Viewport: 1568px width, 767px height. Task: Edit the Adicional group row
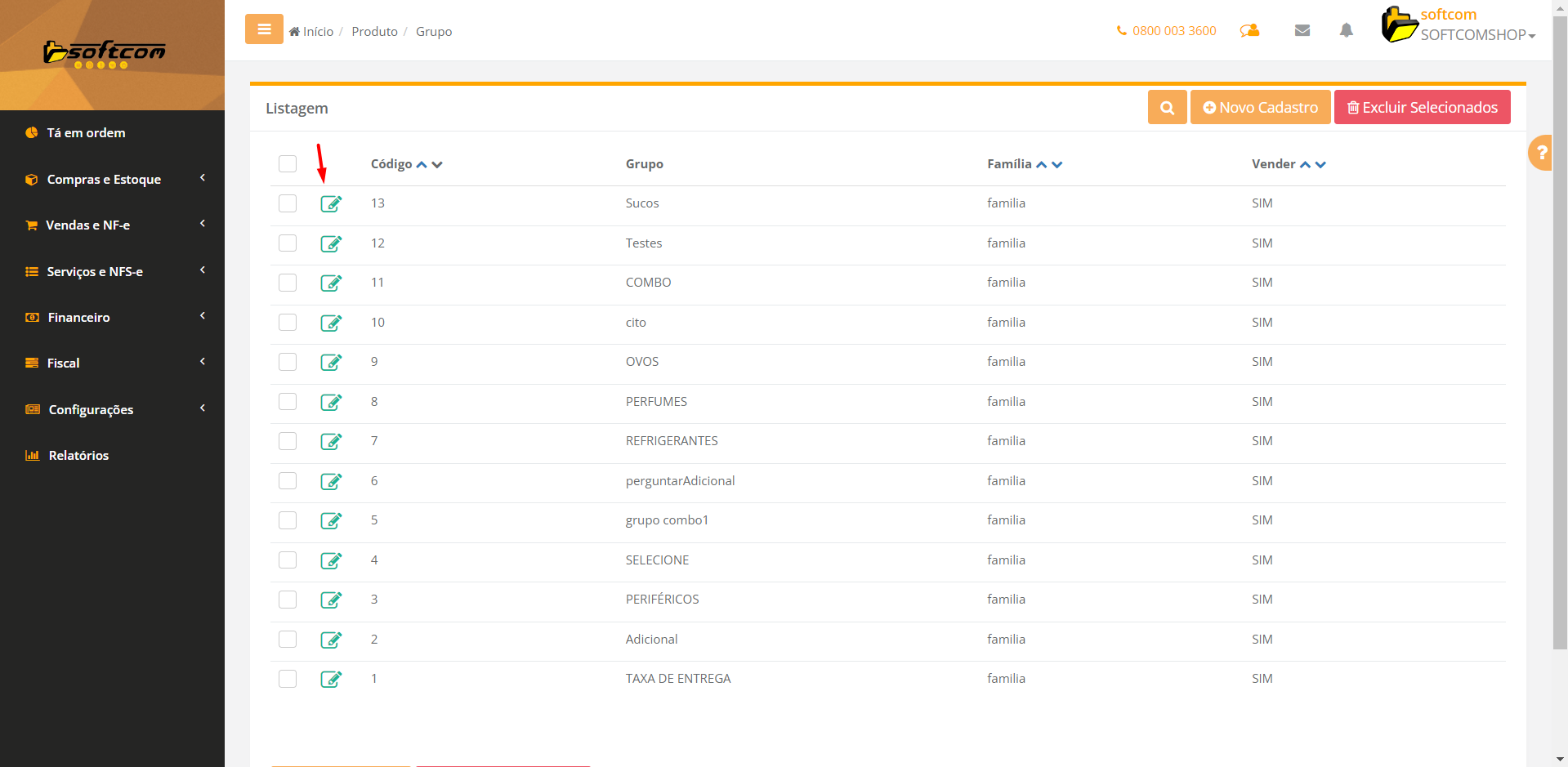coord(331,640)
